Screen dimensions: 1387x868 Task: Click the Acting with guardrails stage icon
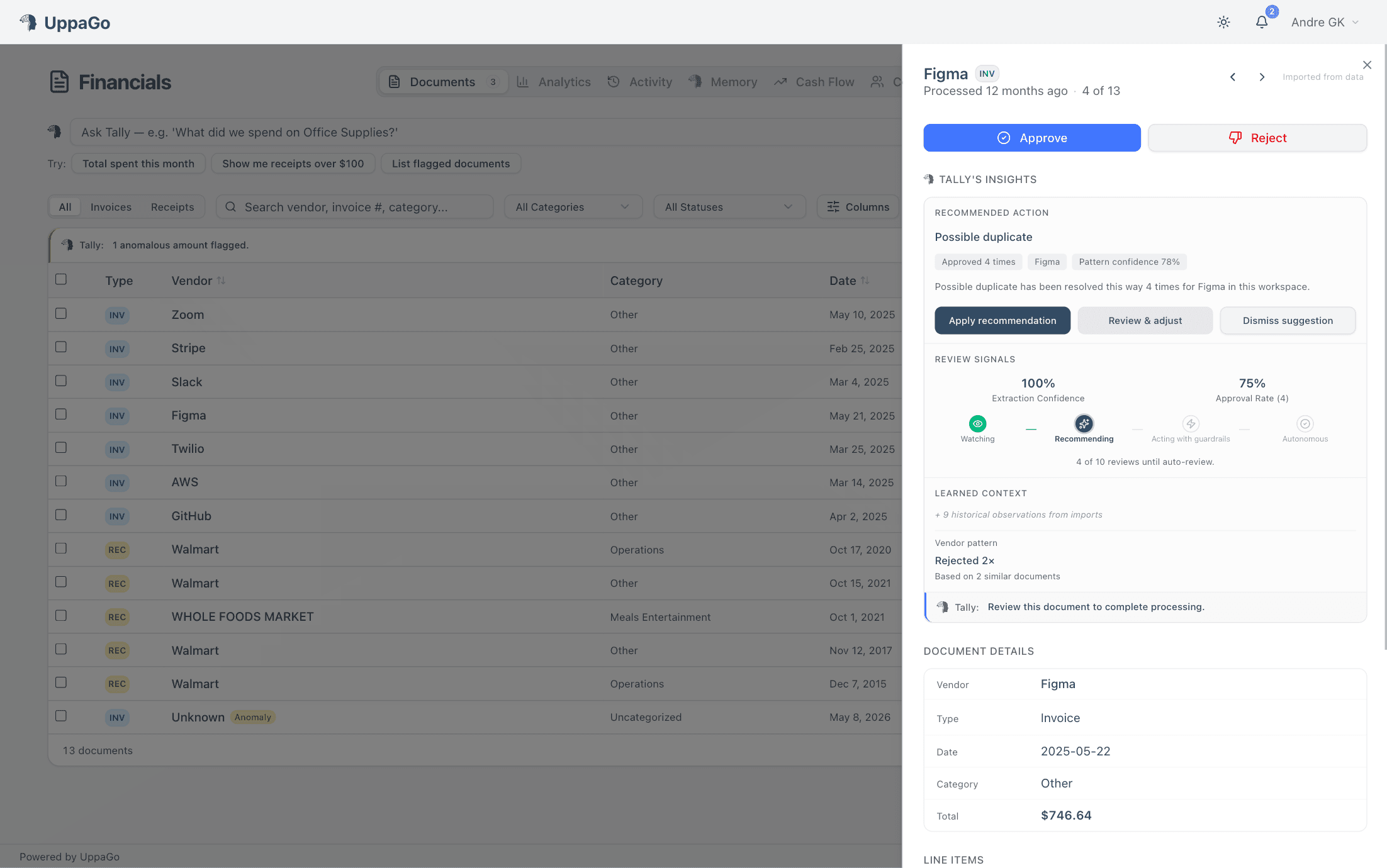(x=1191, y=423)
